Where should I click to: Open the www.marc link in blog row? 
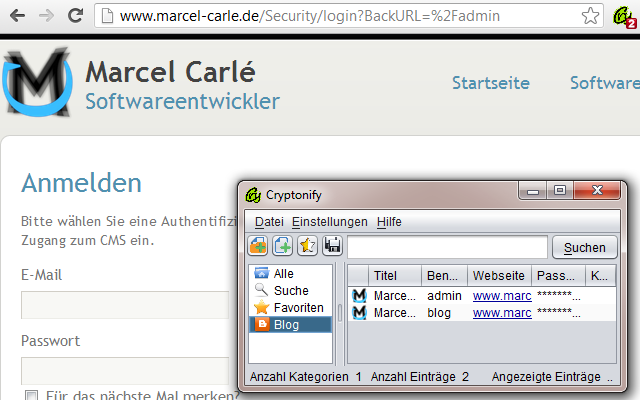pos(502,313)
